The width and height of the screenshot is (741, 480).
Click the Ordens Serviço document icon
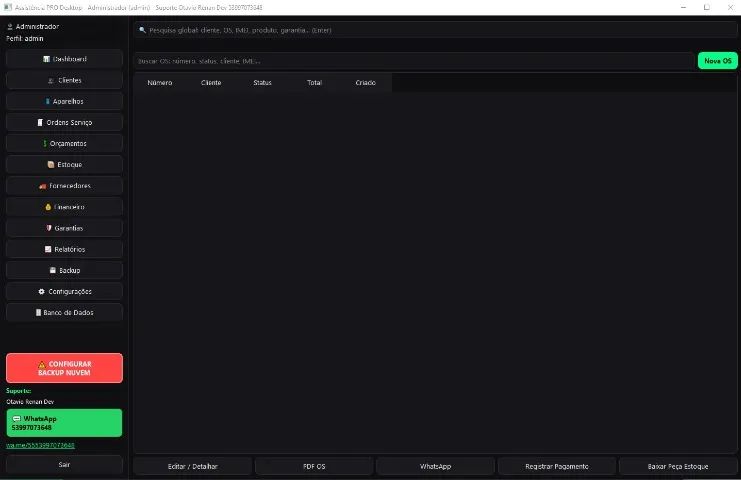tap(40, 122)
